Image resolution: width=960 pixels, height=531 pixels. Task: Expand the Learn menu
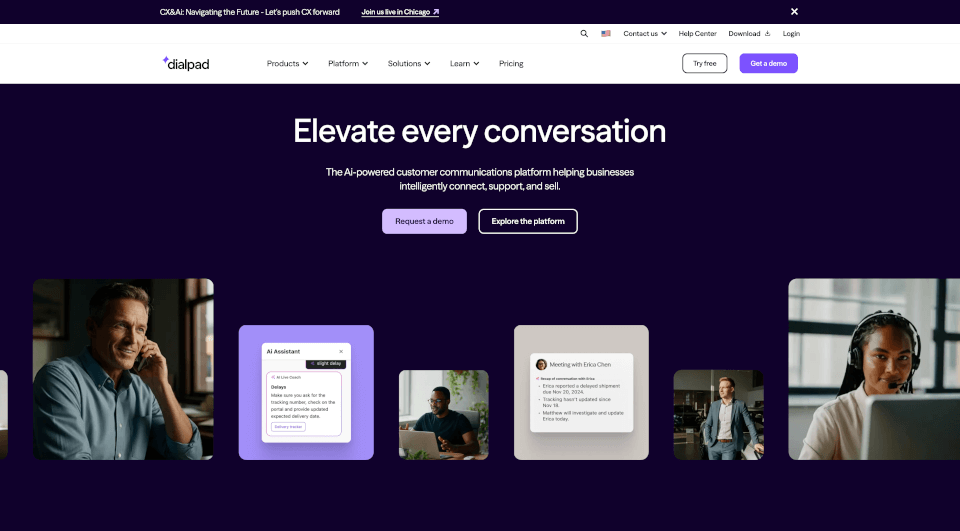pyautogui.click(x=464, y=64)
